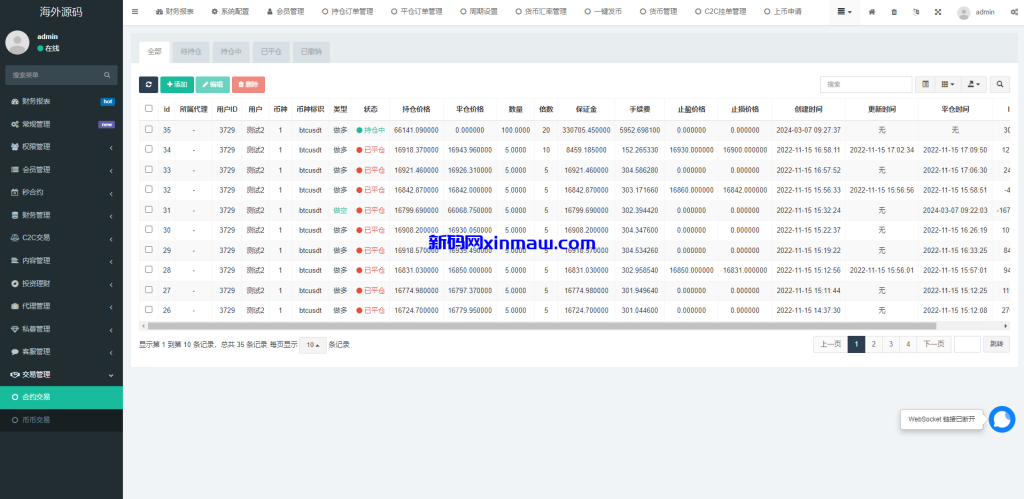Toggle table card view icon
Image resolution: width=1024 pixels, height=499 pixels.
925,84
